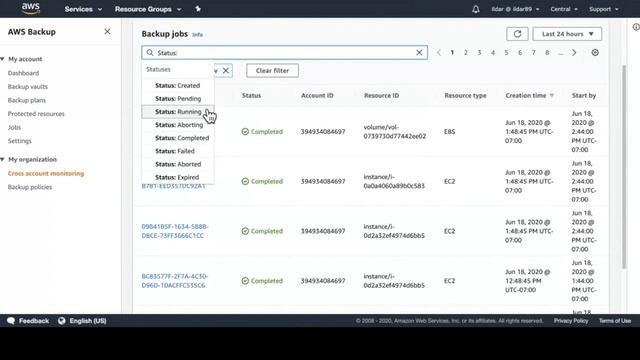640x360 pixels.
Task: Expand the Resource Groups menu
Action: click(148, 9)
